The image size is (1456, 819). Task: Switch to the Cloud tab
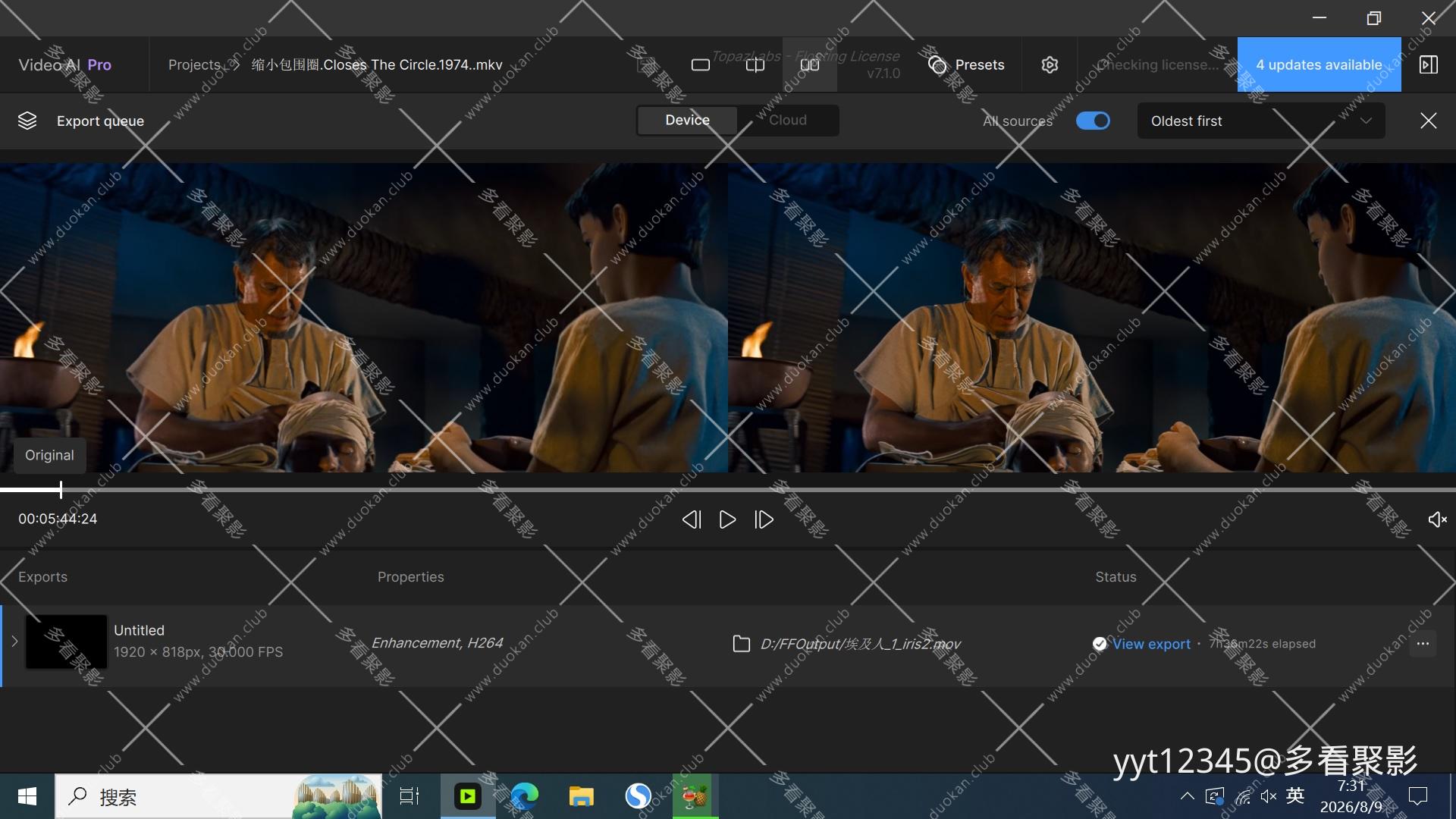coord(788,121)
